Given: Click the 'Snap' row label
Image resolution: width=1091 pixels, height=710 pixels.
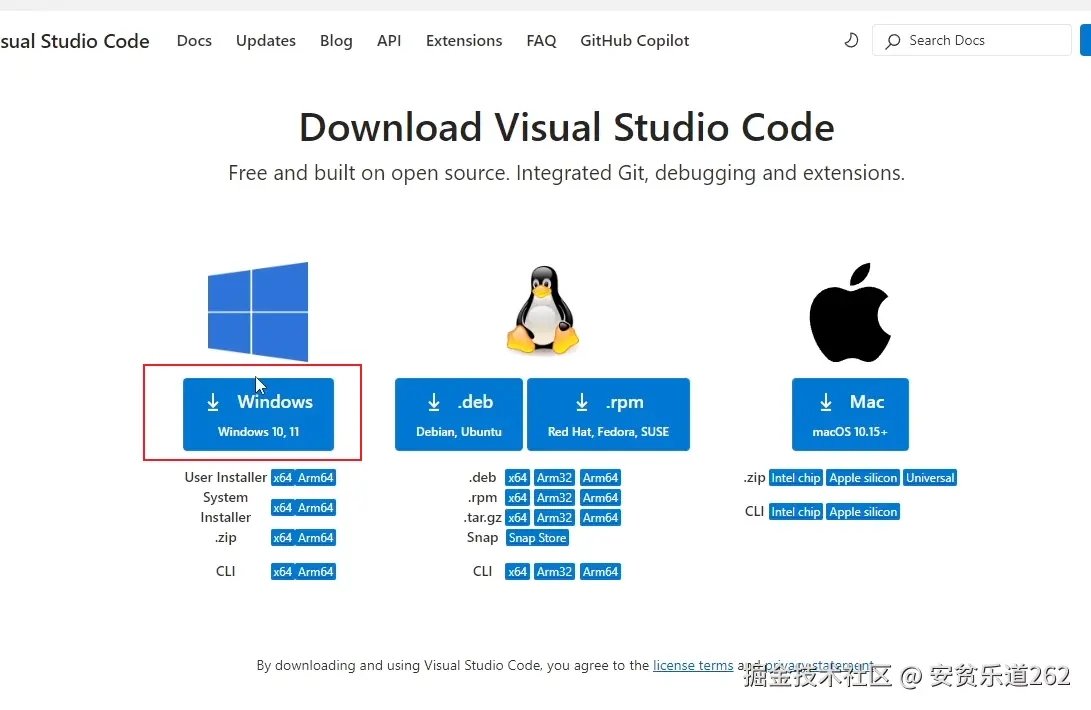Looking at the screenshot, I should coord(482,537).
